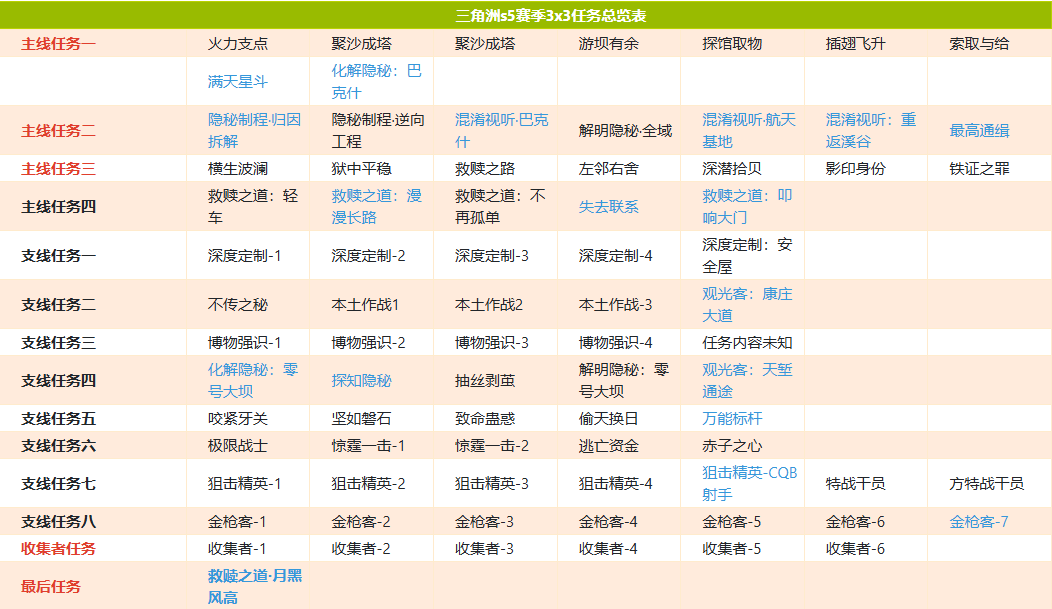Click the 万能标杆 link
The width and height of the screenshot is (1052, 609).
click(x=732, y=419)
